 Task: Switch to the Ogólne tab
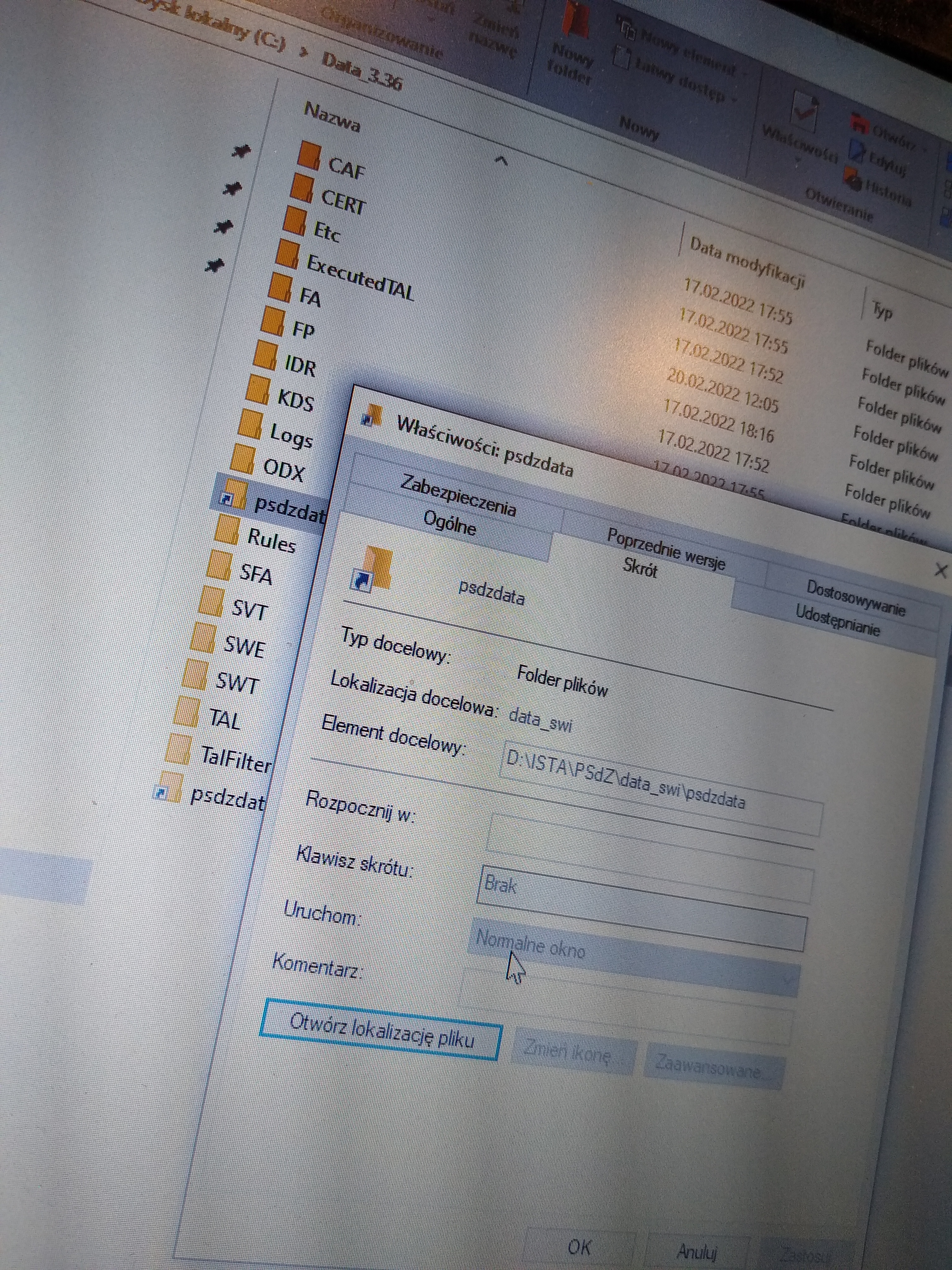pyautogui.click(x=450, y=523)
